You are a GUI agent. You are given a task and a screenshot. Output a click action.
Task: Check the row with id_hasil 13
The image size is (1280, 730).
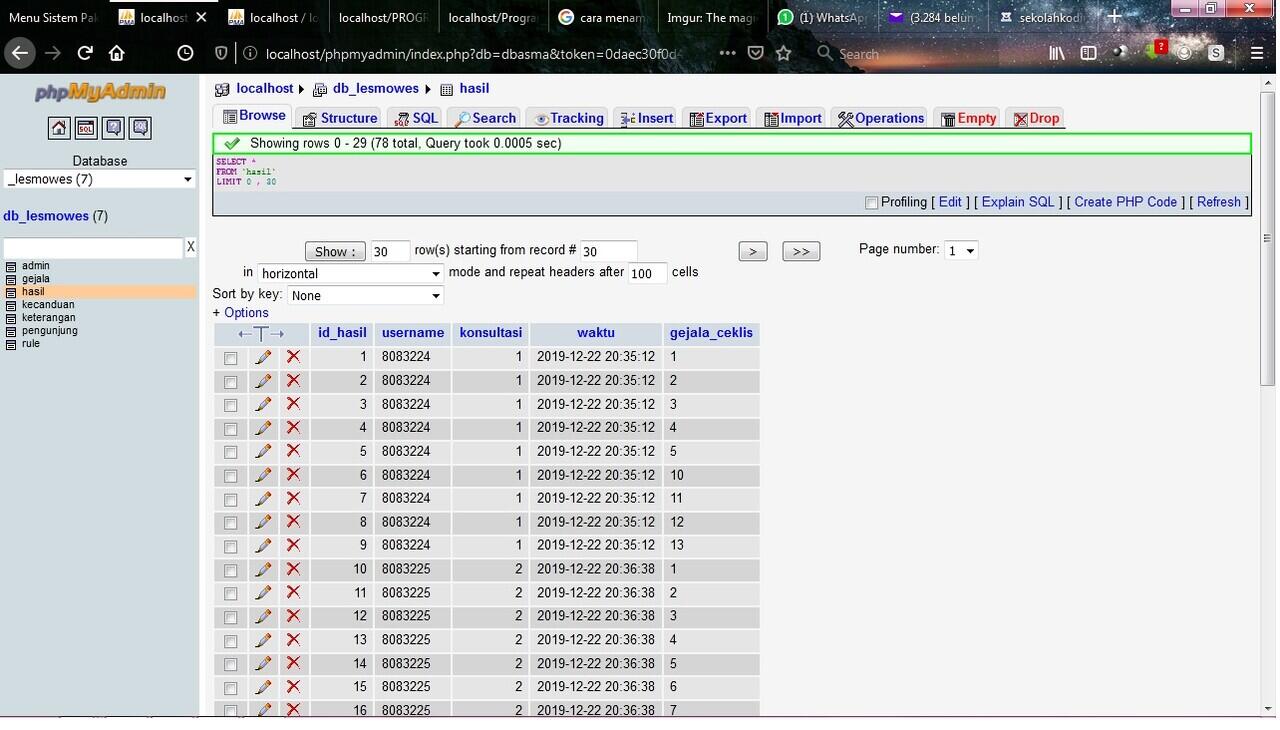click(x=231, y=641)
